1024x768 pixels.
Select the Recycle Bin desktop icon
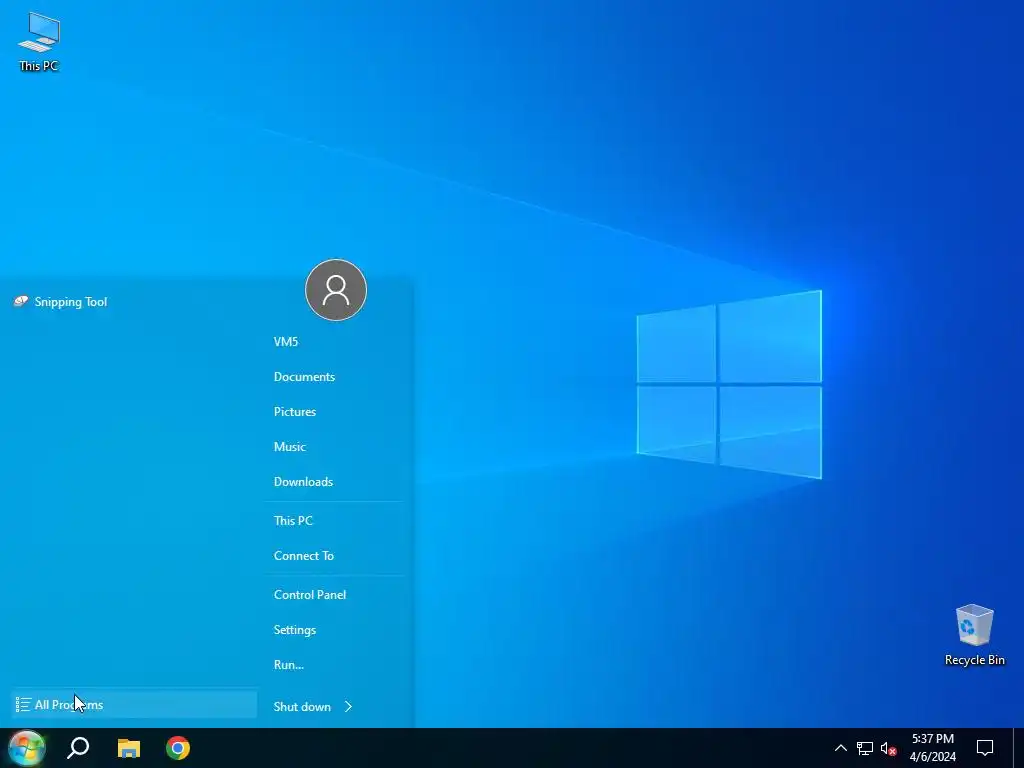point(974,635)
